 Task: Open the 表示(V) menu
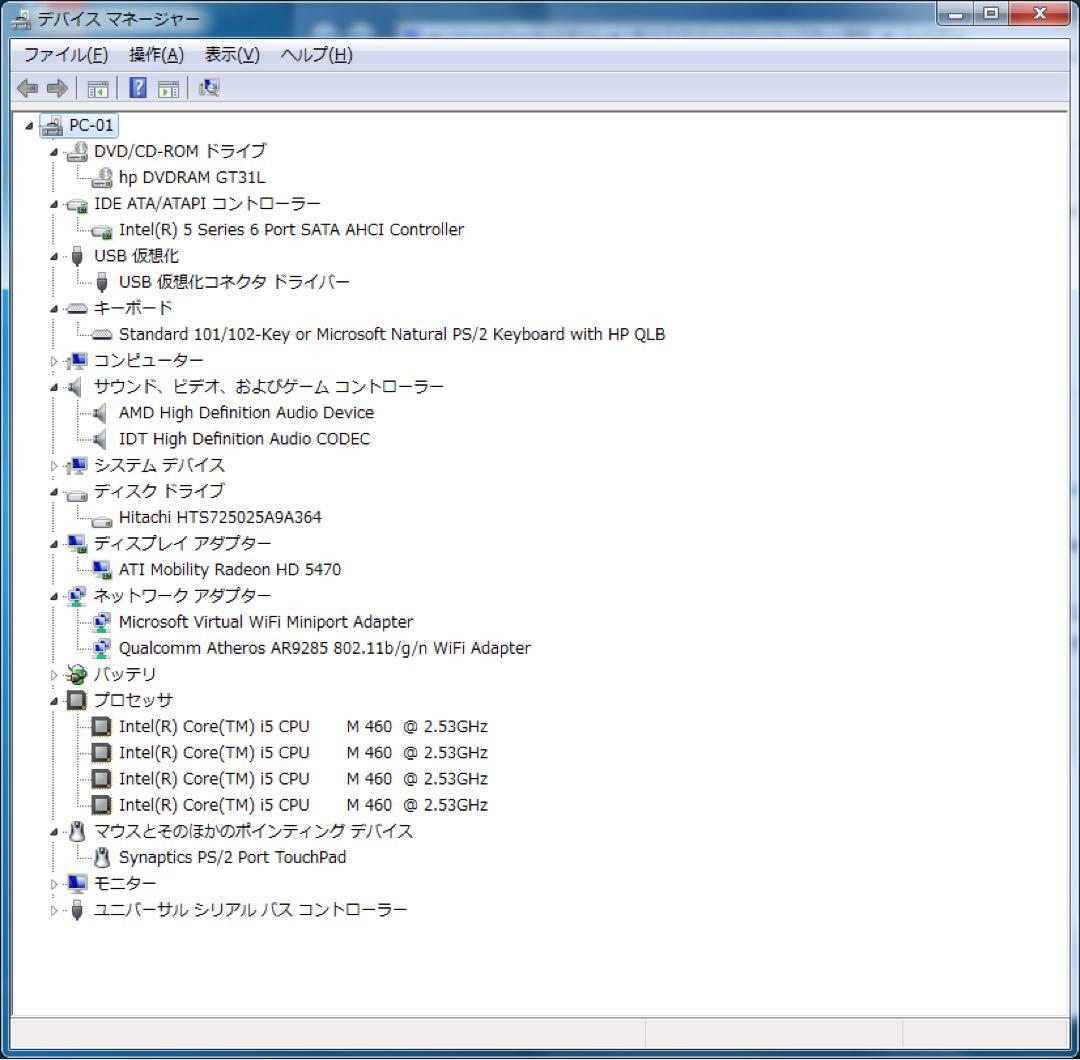pos(232,54)
